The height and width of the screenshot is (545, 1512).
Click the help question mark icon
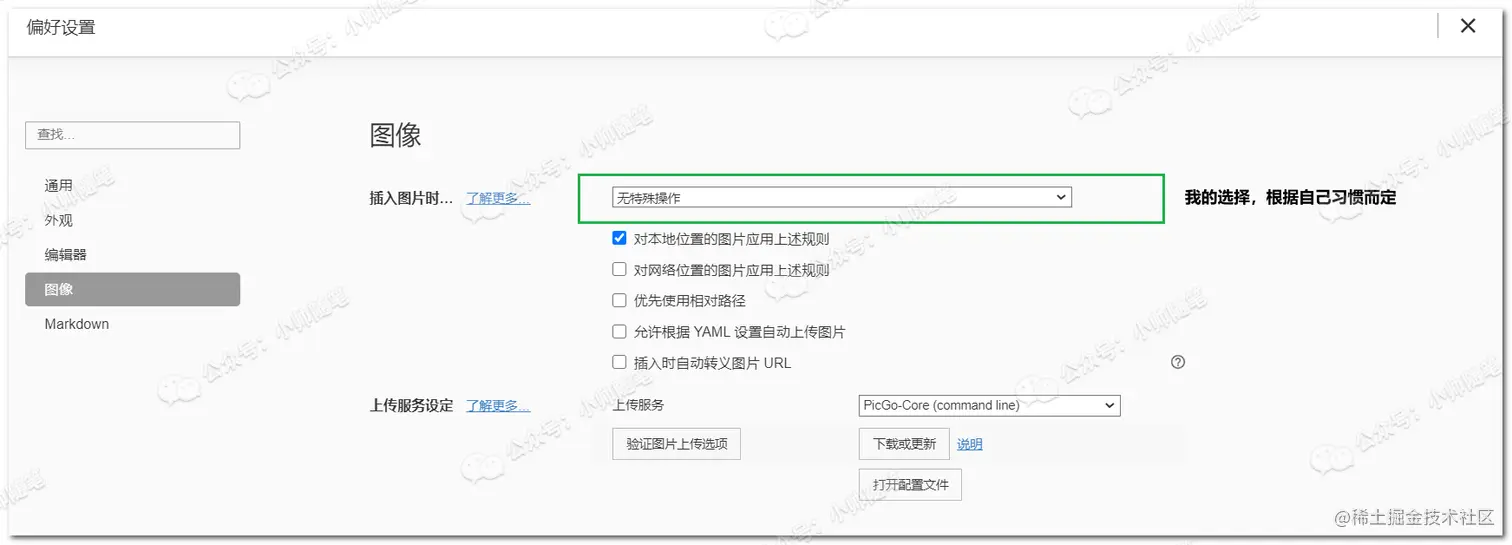(x=1177, y=362)
